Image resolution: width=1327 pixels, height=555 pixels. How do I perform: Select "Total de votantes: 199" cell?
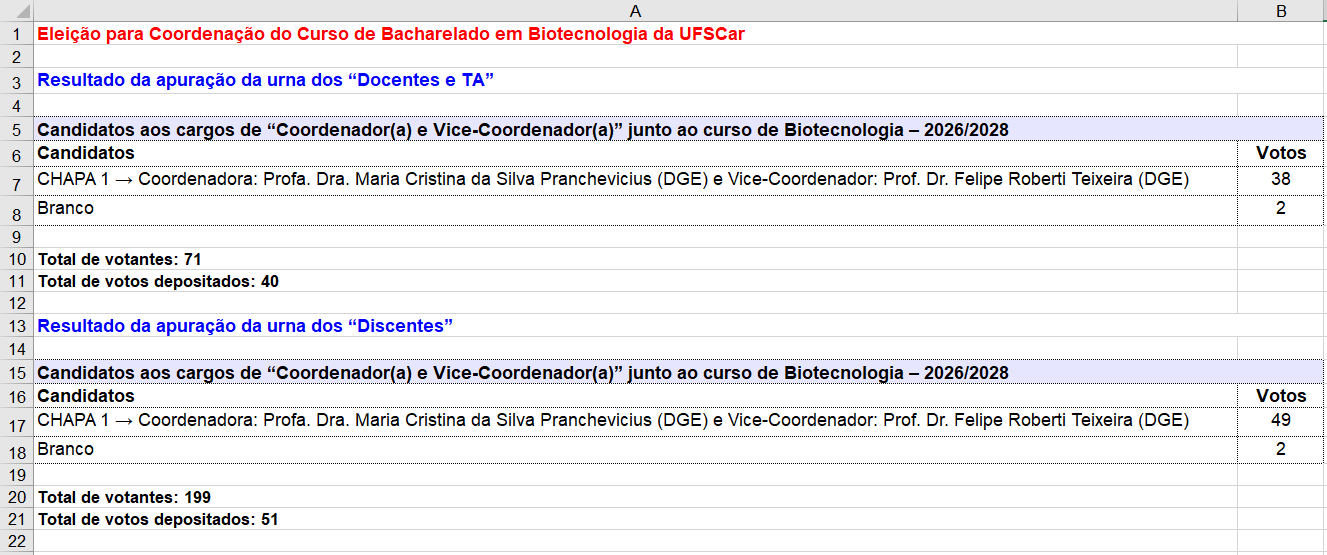(635, 497)
